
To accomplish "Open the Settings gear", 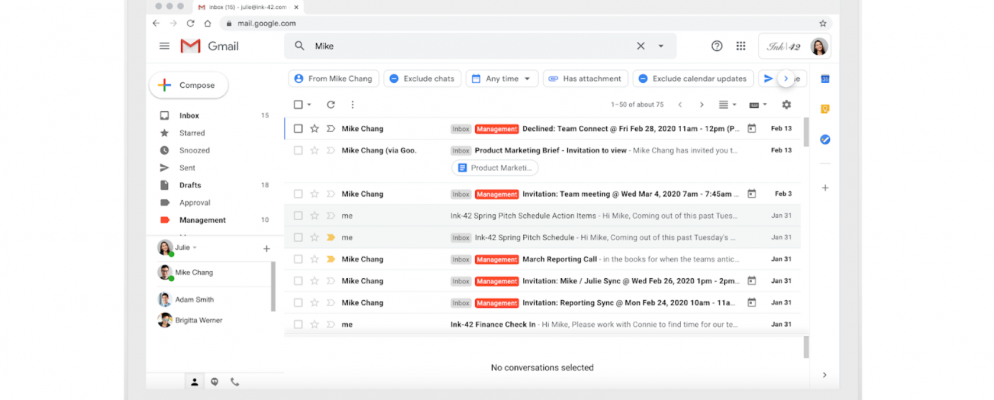I will pos(786,105).
